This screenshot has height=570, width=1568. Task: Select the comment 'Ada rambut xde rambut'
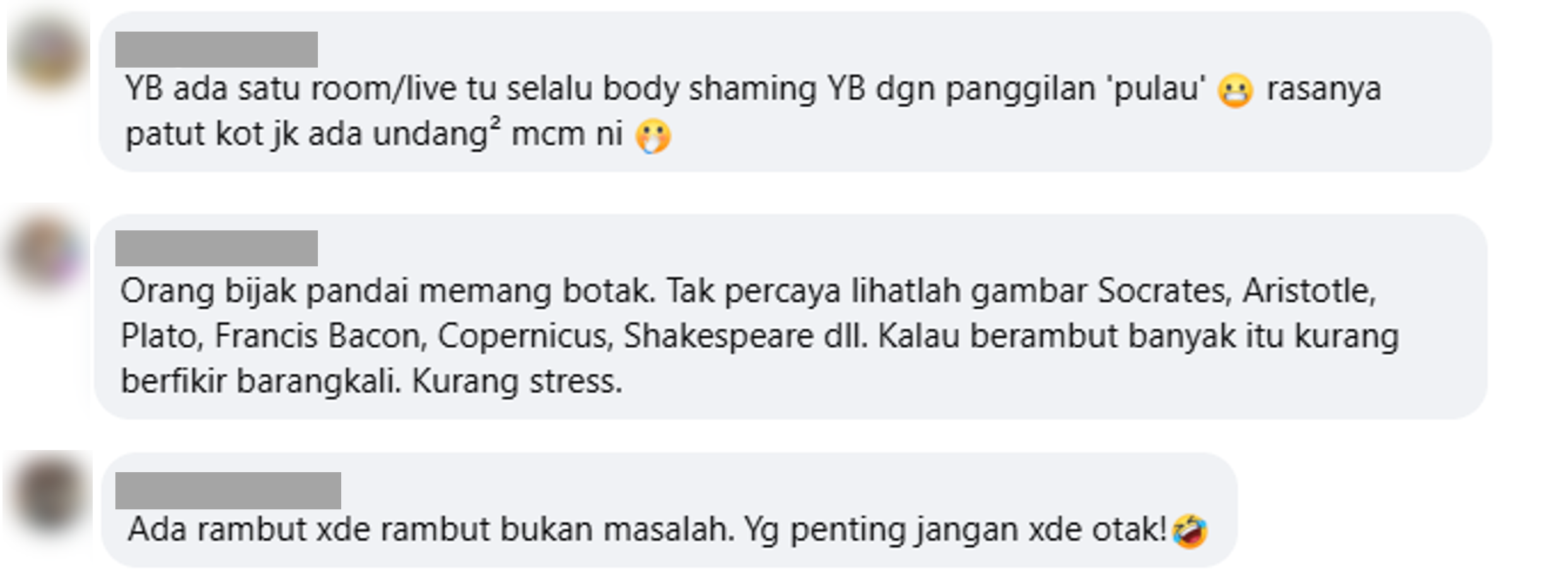click(x=669, y=510)
